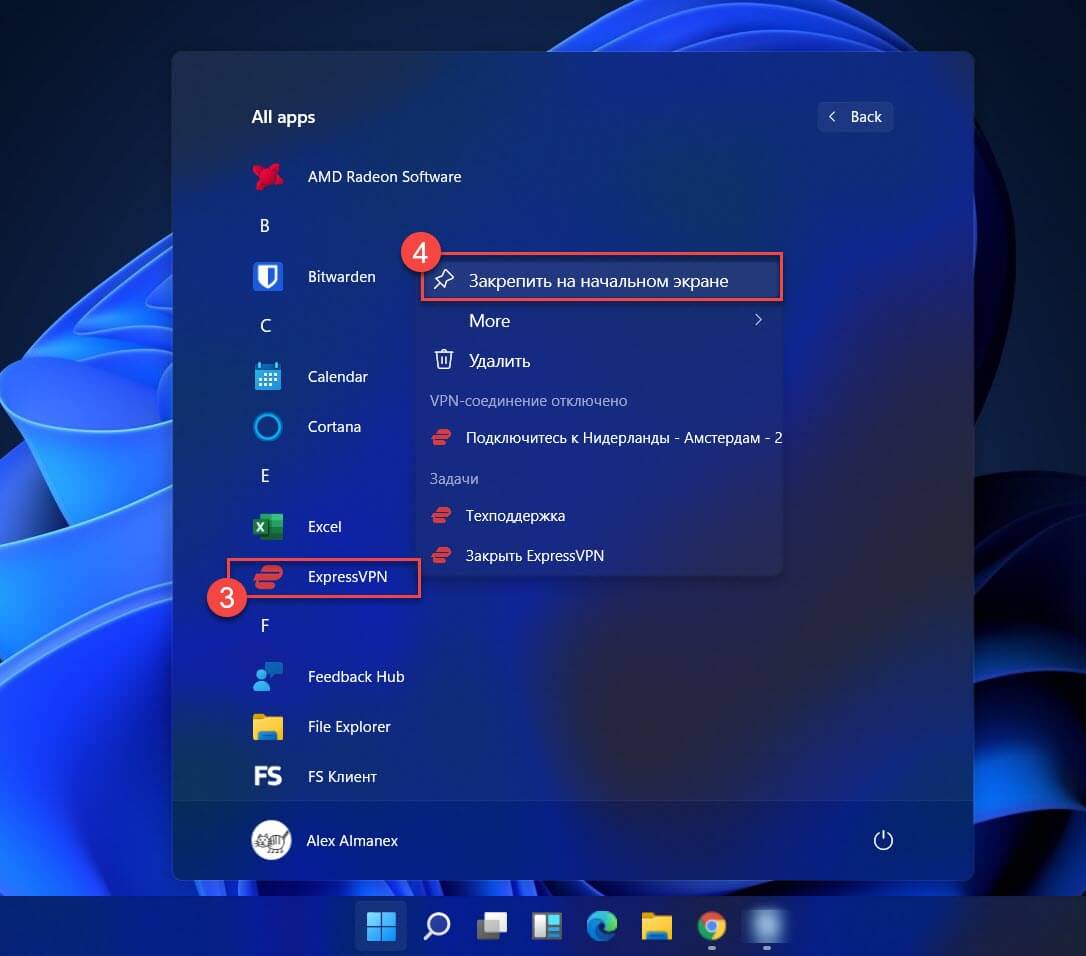This screenshot has width=1086, height=956.
Task: Click the Back button
Action: pyautogui.click(x=855, y=116)
